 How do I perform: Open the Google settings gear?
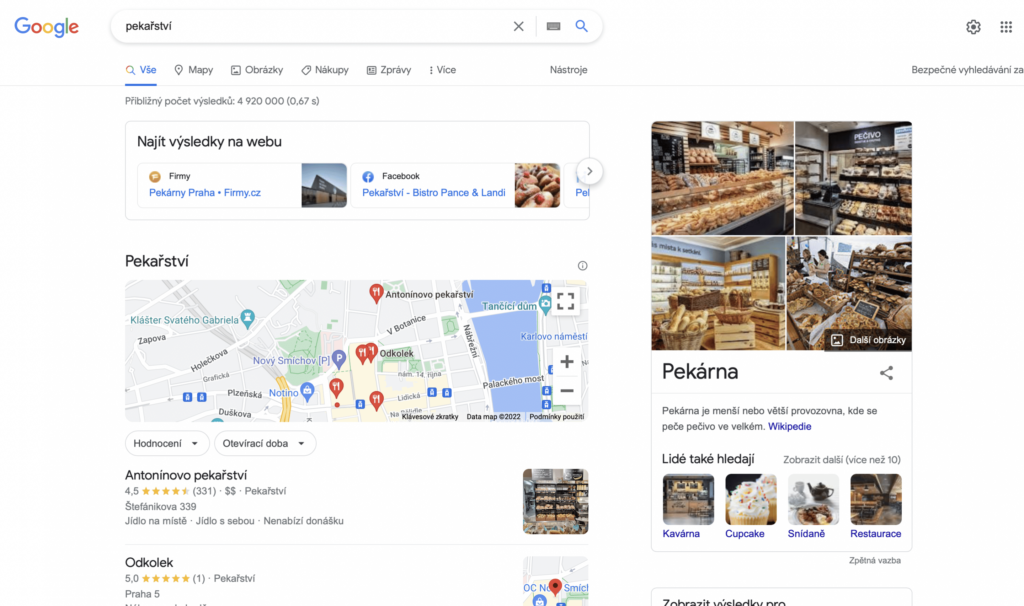point(973,27)
